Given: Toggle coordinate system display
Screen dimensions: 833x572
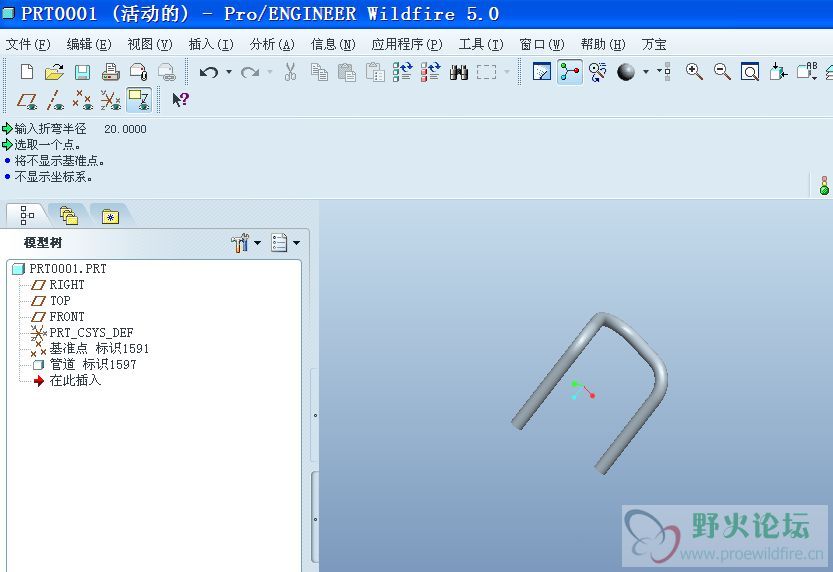Looking at the screenshot, I should [x=110, y=100].
